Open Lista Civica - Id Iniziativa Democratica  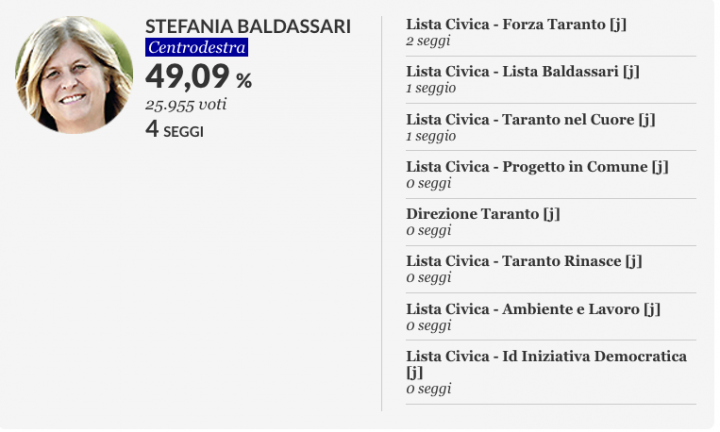546,364
